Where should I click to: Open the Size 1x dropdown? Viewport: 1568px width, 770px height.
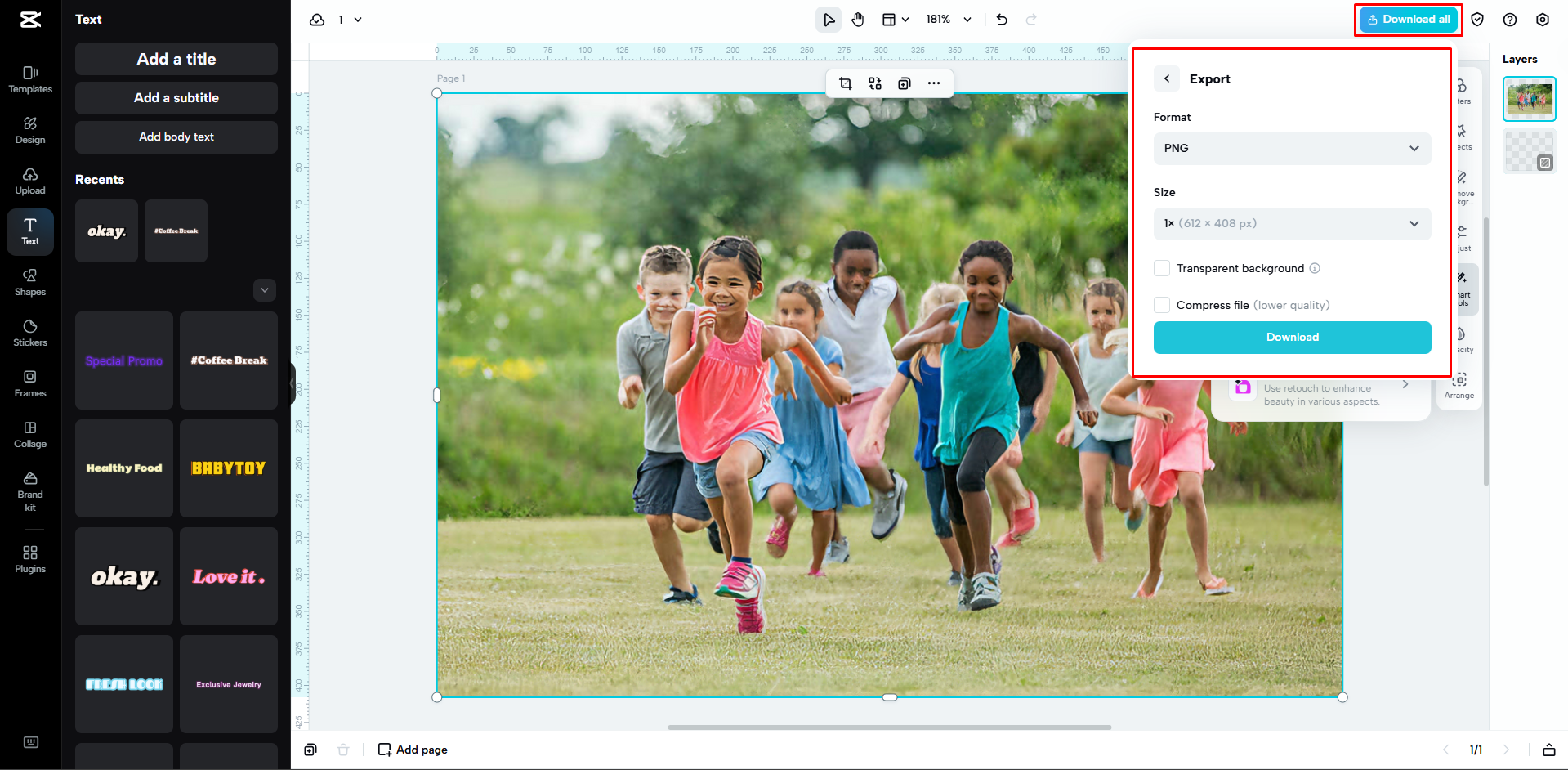(x=1293, y=224)
